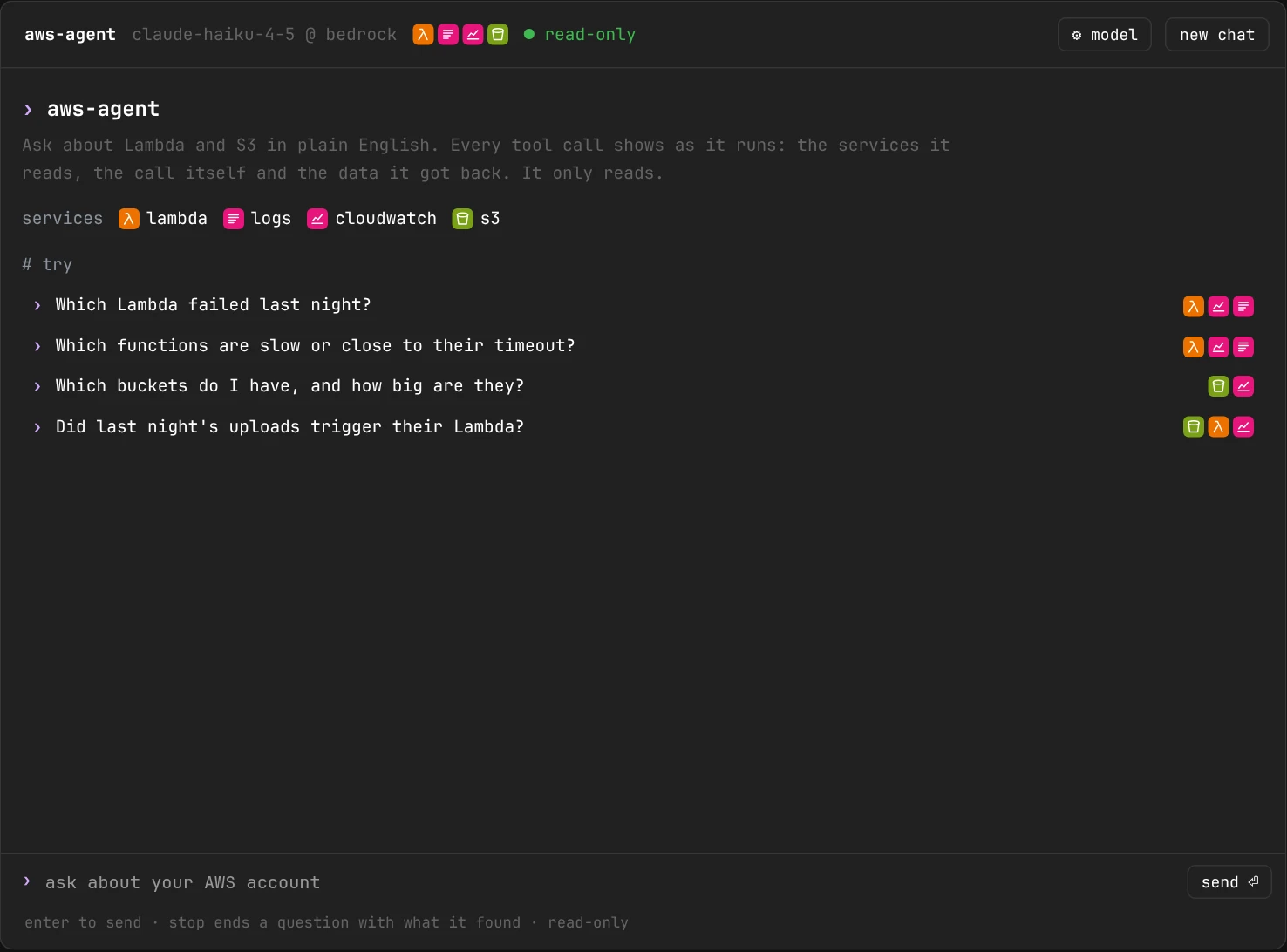Image resolution: width=1287 pixels, height=952 pixels.
Task: Ask 'Which buckets do I have' suggestion
Action: (643, 386)
